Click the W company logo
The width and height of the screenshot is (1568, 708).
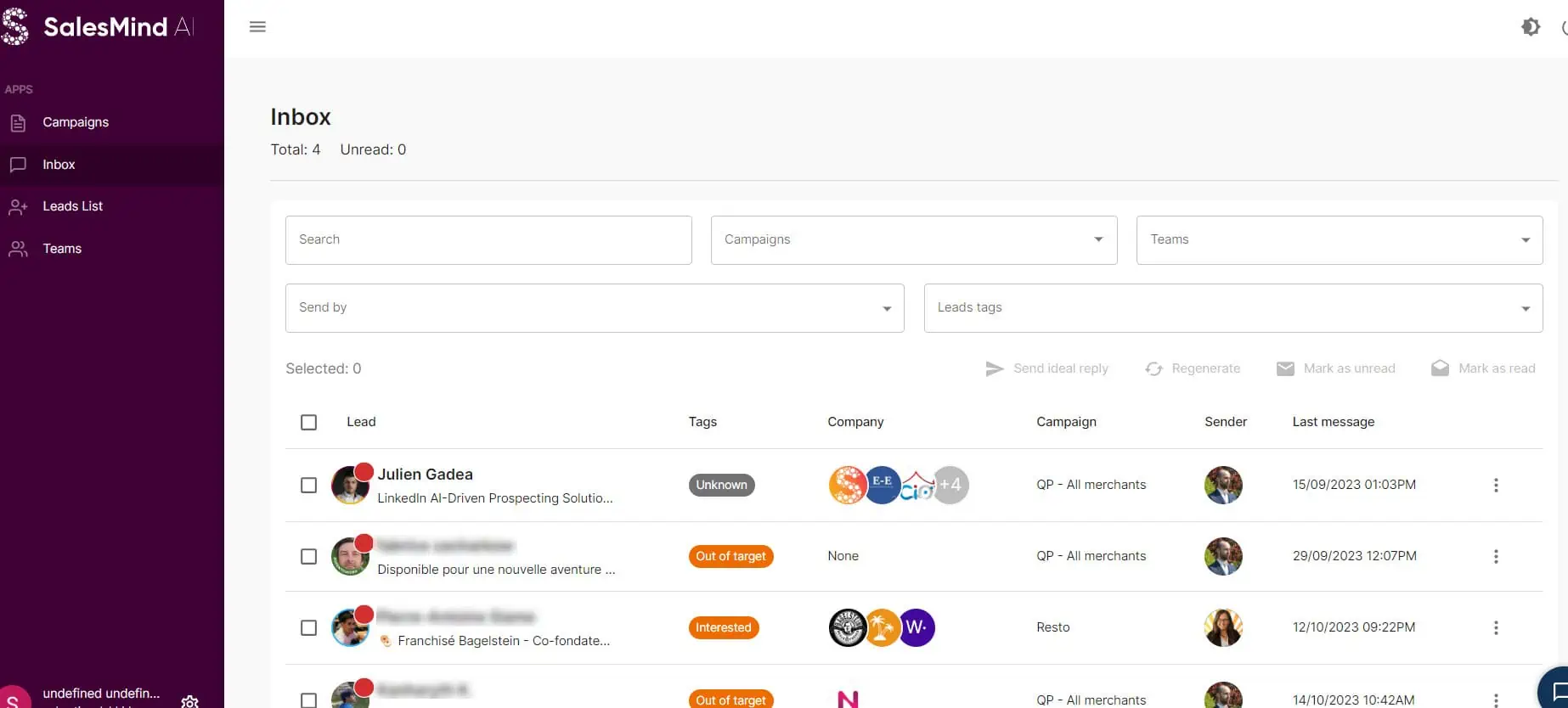pos(917,628)
